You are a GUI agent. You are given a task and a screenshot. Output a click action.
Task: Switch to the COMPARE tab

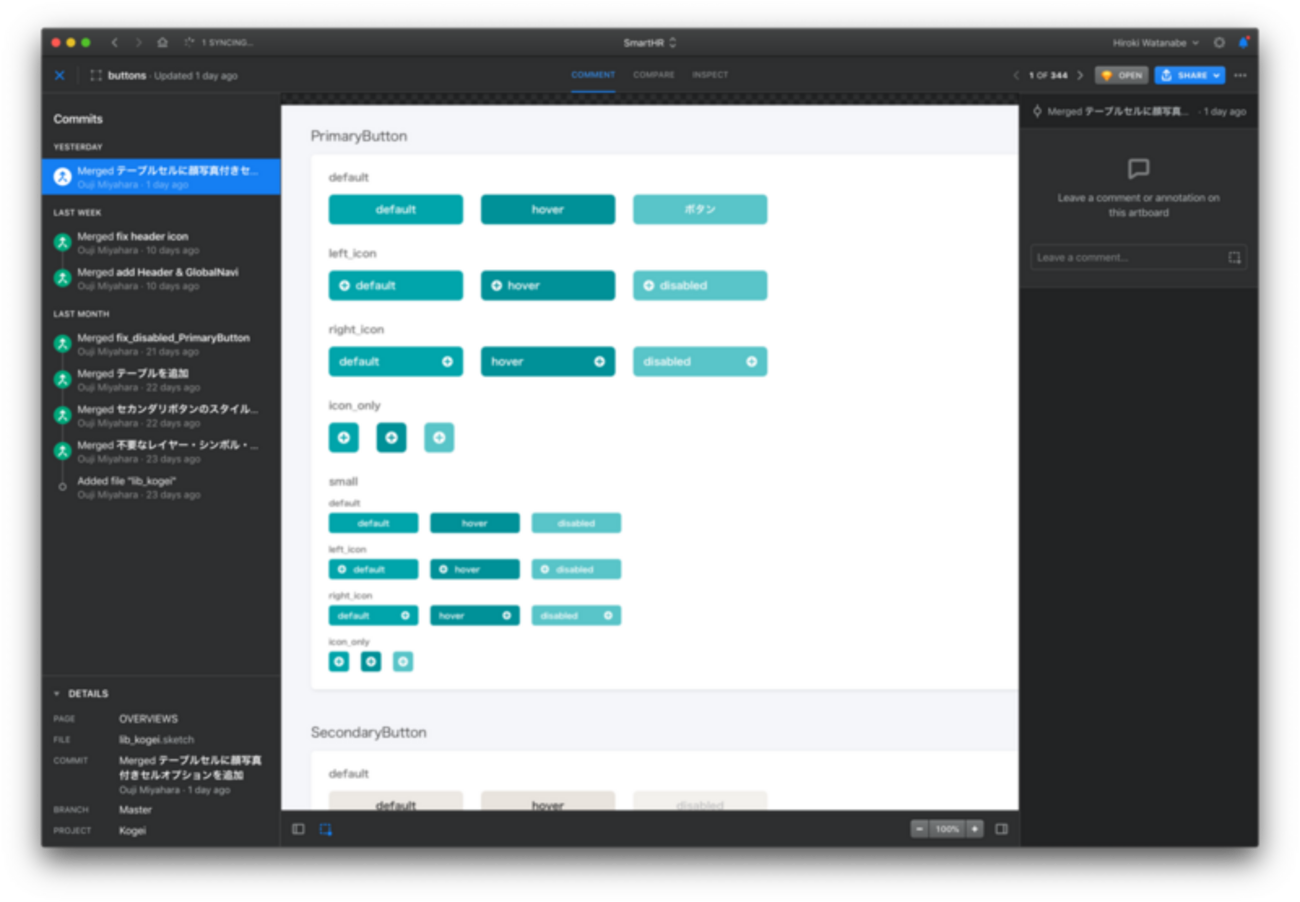pos(653,75)
